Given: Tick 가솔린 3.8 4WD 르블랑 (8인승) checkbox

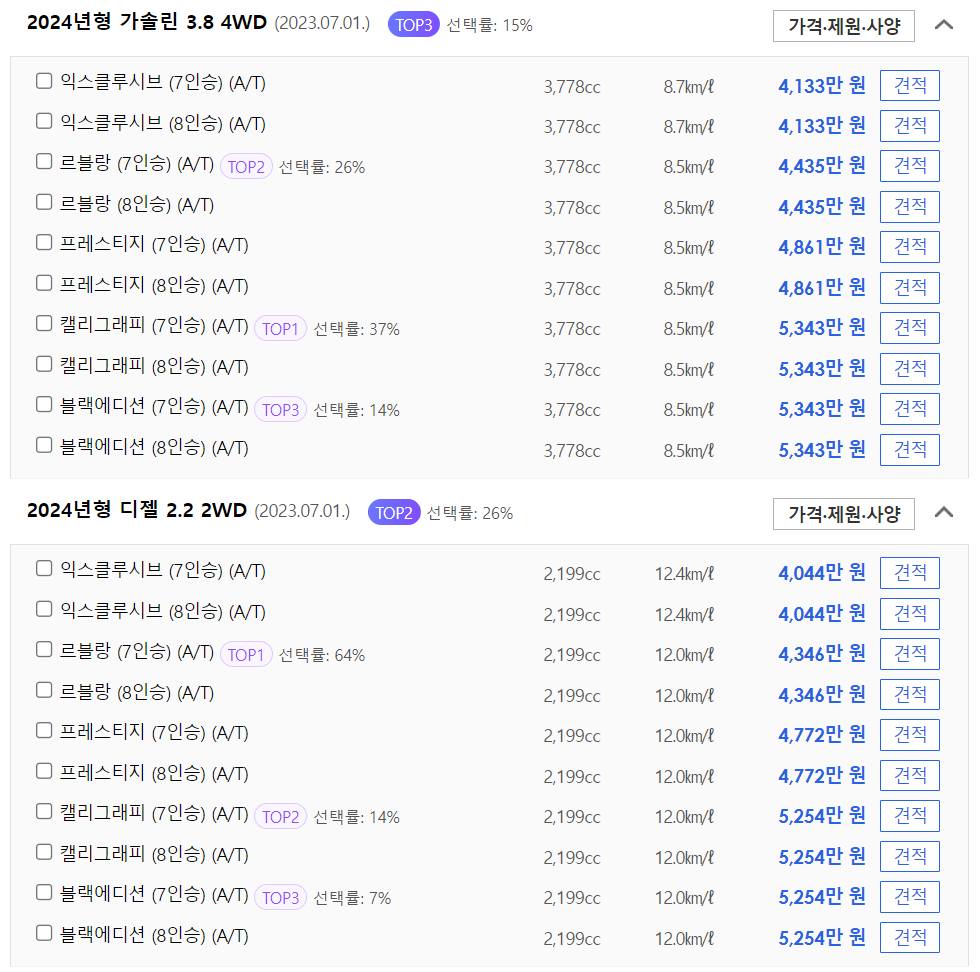Looking at the screenshot, I should 44,202.
